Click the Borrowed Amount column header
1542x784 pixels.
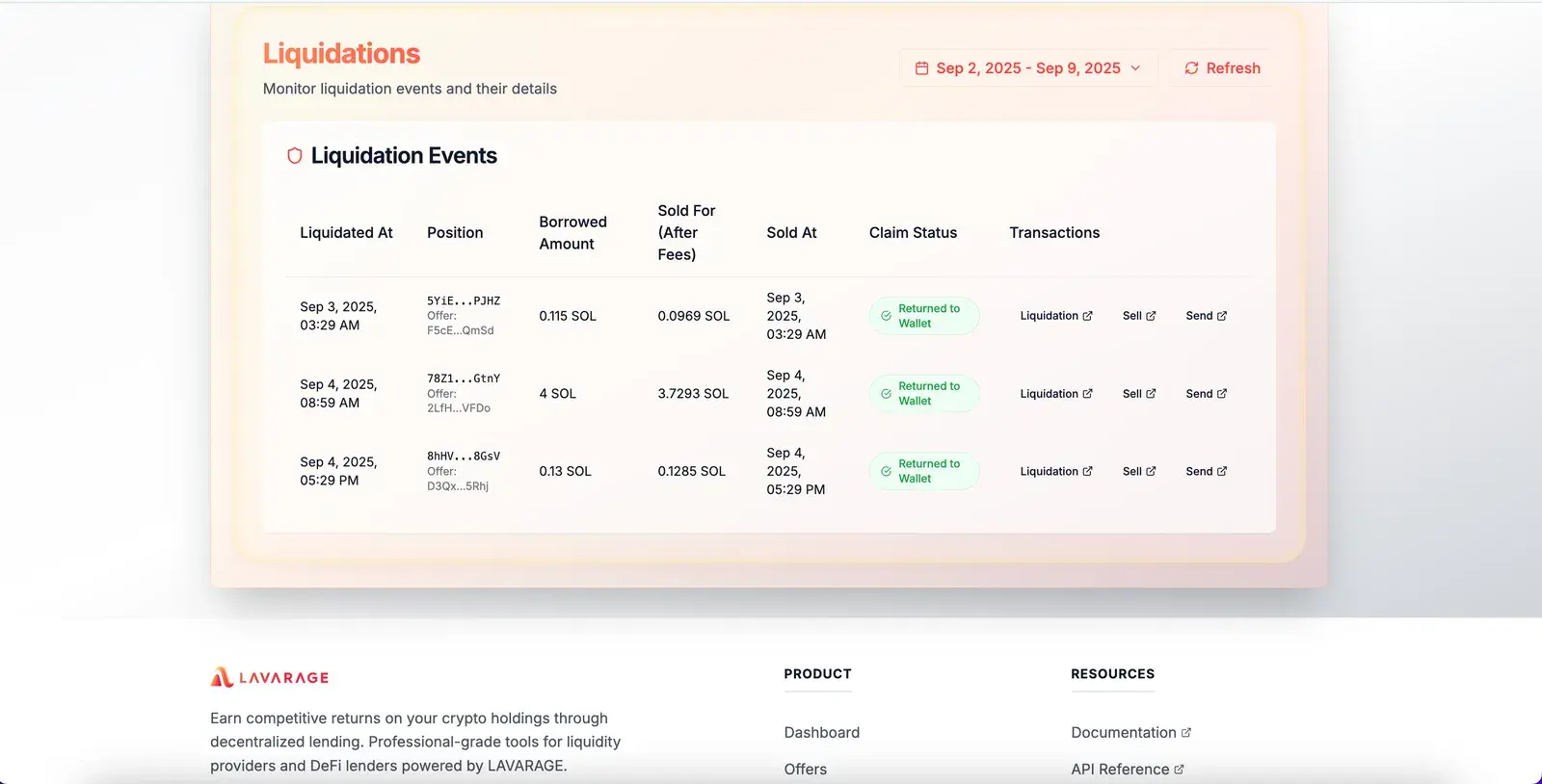pyautogui.click(x=572, y=233)
